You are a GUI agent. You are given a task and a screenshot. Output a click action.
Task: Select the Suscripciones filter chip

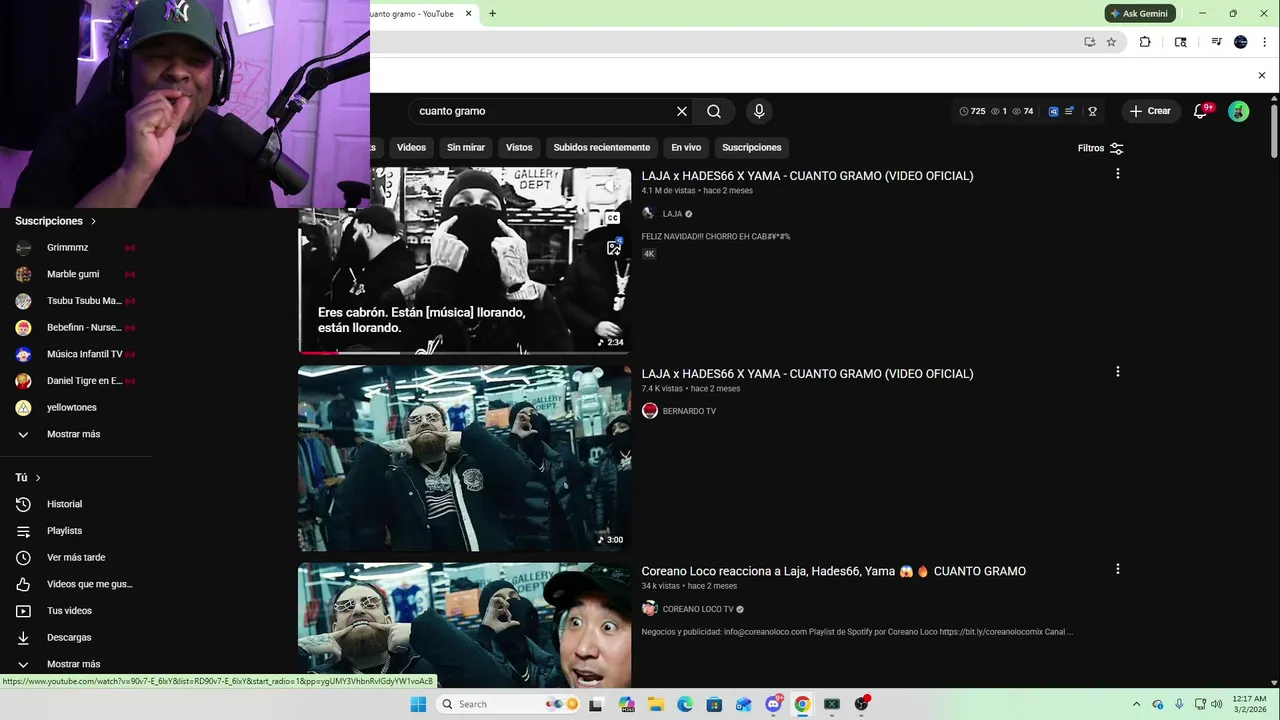tap(752, 147)
